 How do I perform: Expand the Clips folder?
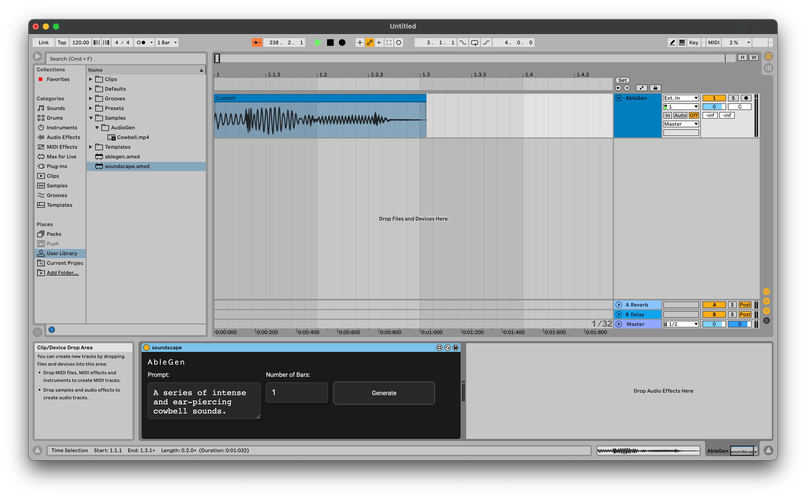click(90, 79)
